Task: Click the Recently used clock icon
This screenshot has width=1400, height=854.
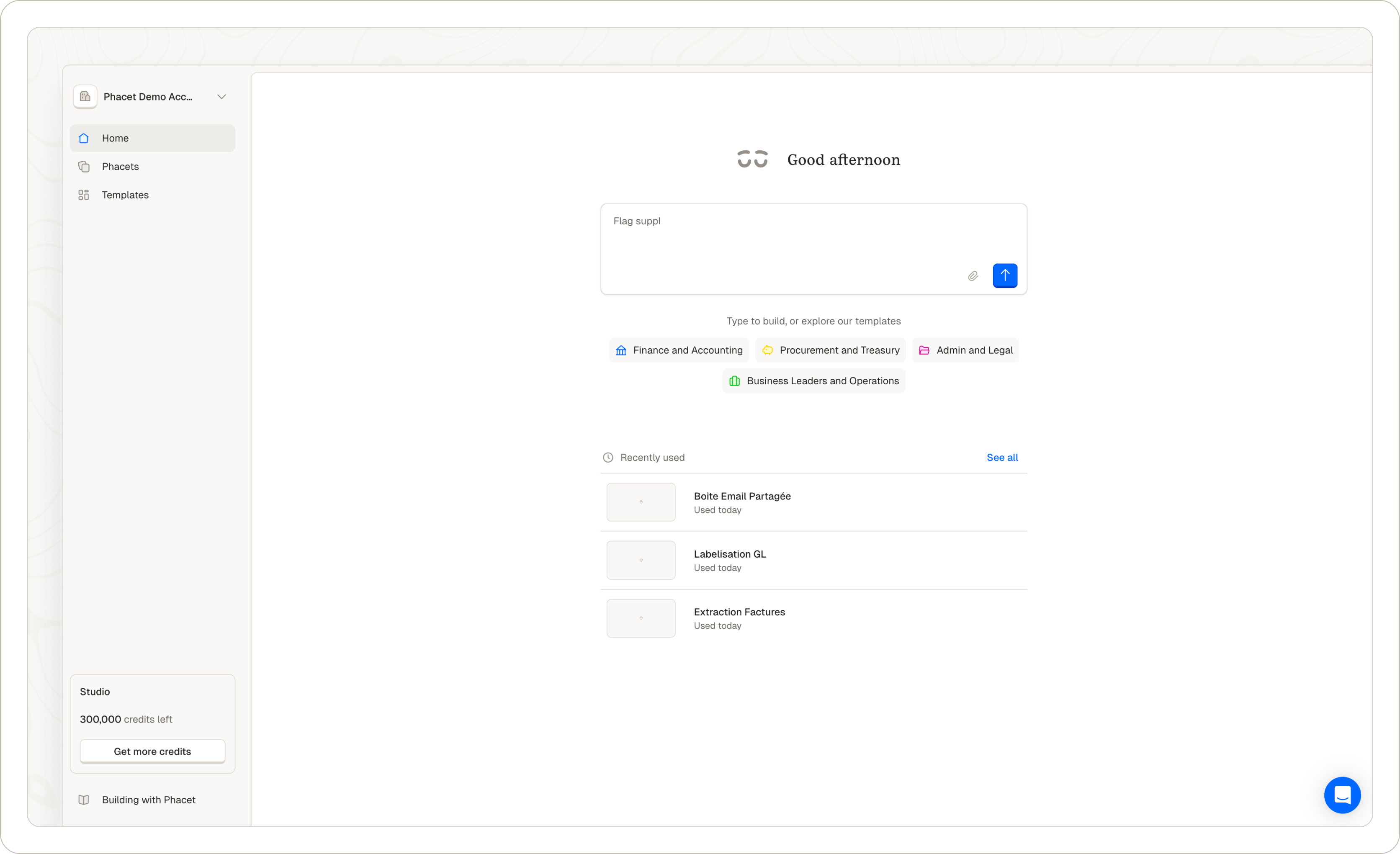Action: (x=608, y=458)
